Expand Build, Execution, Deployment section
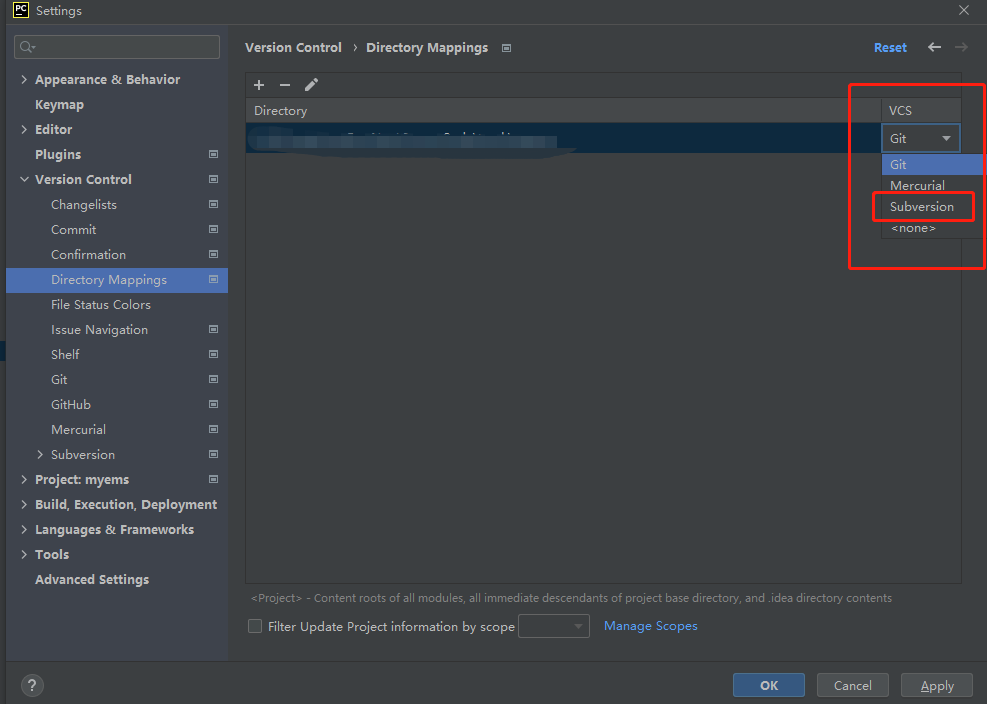This screenshot has height=704, width=987. click(24, 504)
